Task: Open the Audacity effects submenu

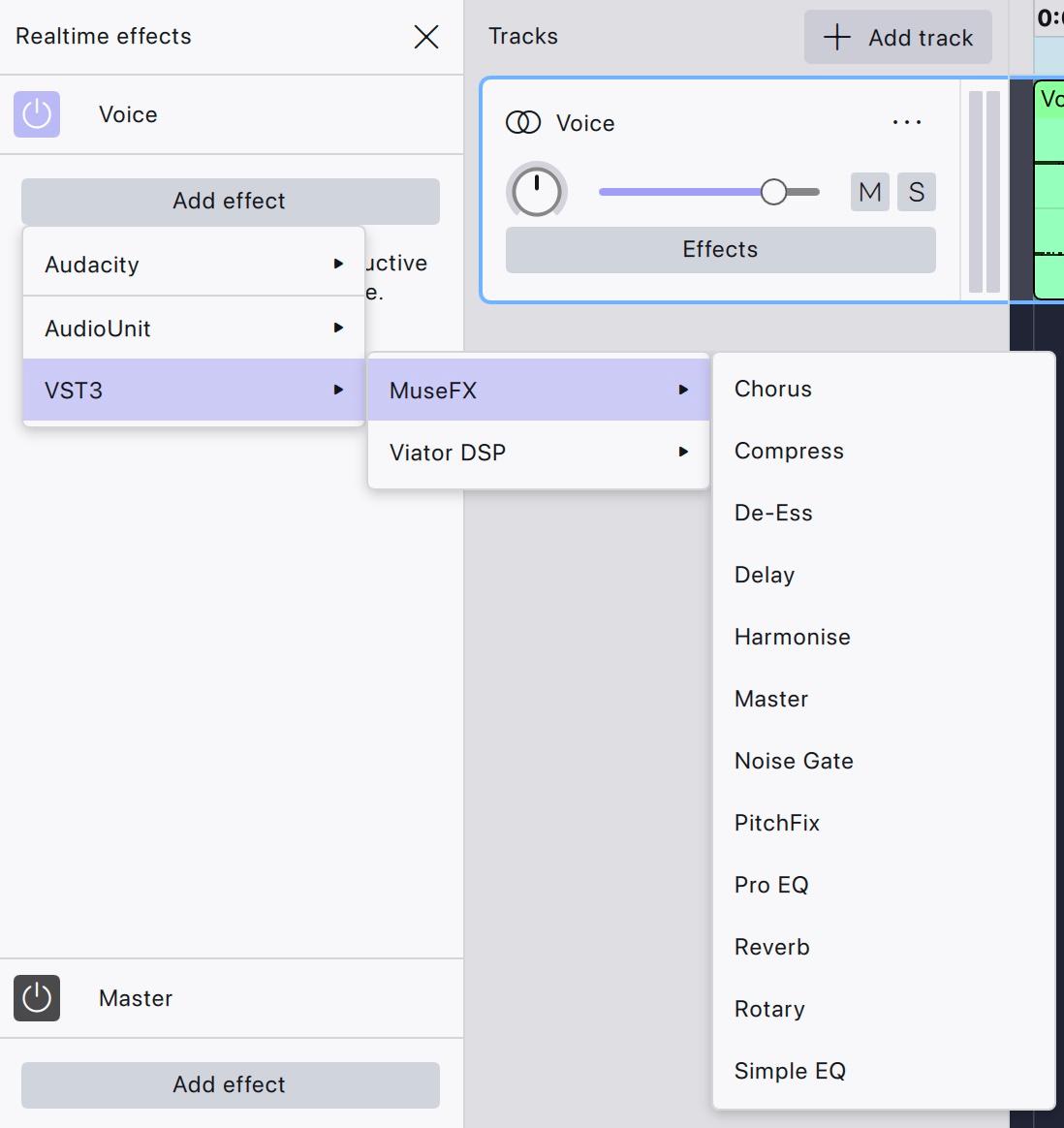Action: click(x=194, y=264)
